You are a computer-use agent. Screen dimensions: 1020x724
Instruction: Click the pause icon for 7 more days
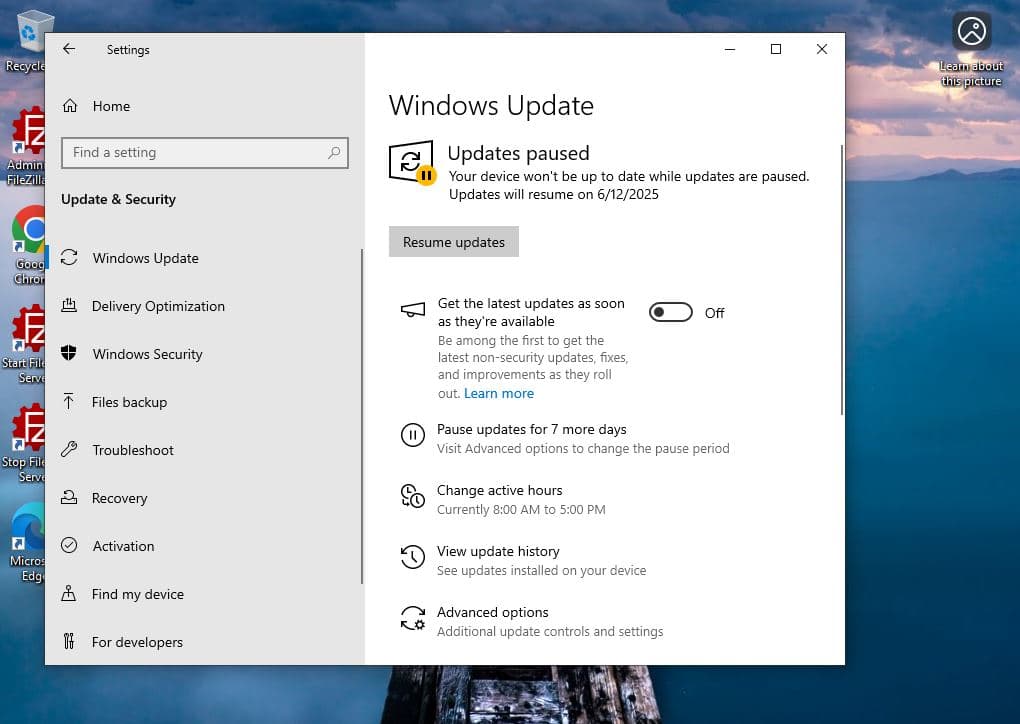[412, 435]
